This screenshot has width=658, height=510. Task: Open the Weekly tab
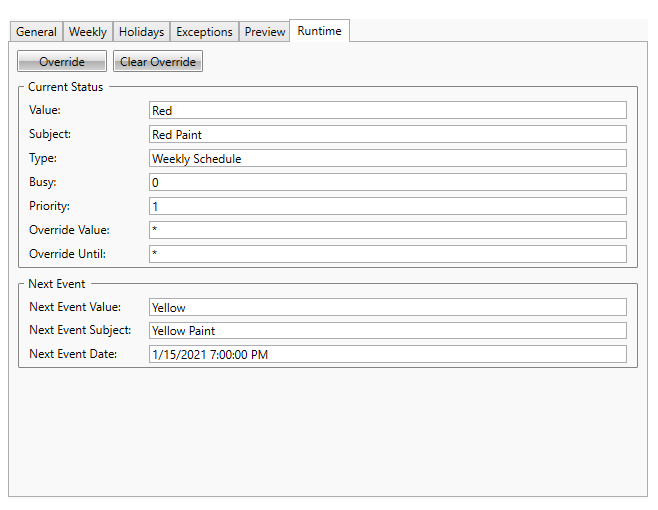click(87, 32)
